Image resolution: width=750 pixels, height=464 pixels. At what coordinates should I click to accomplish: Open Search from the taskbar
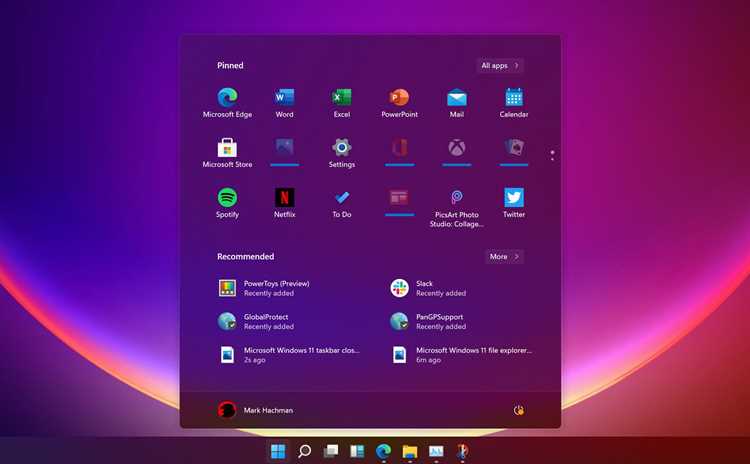pyautogui.click(x=304, y=451)
